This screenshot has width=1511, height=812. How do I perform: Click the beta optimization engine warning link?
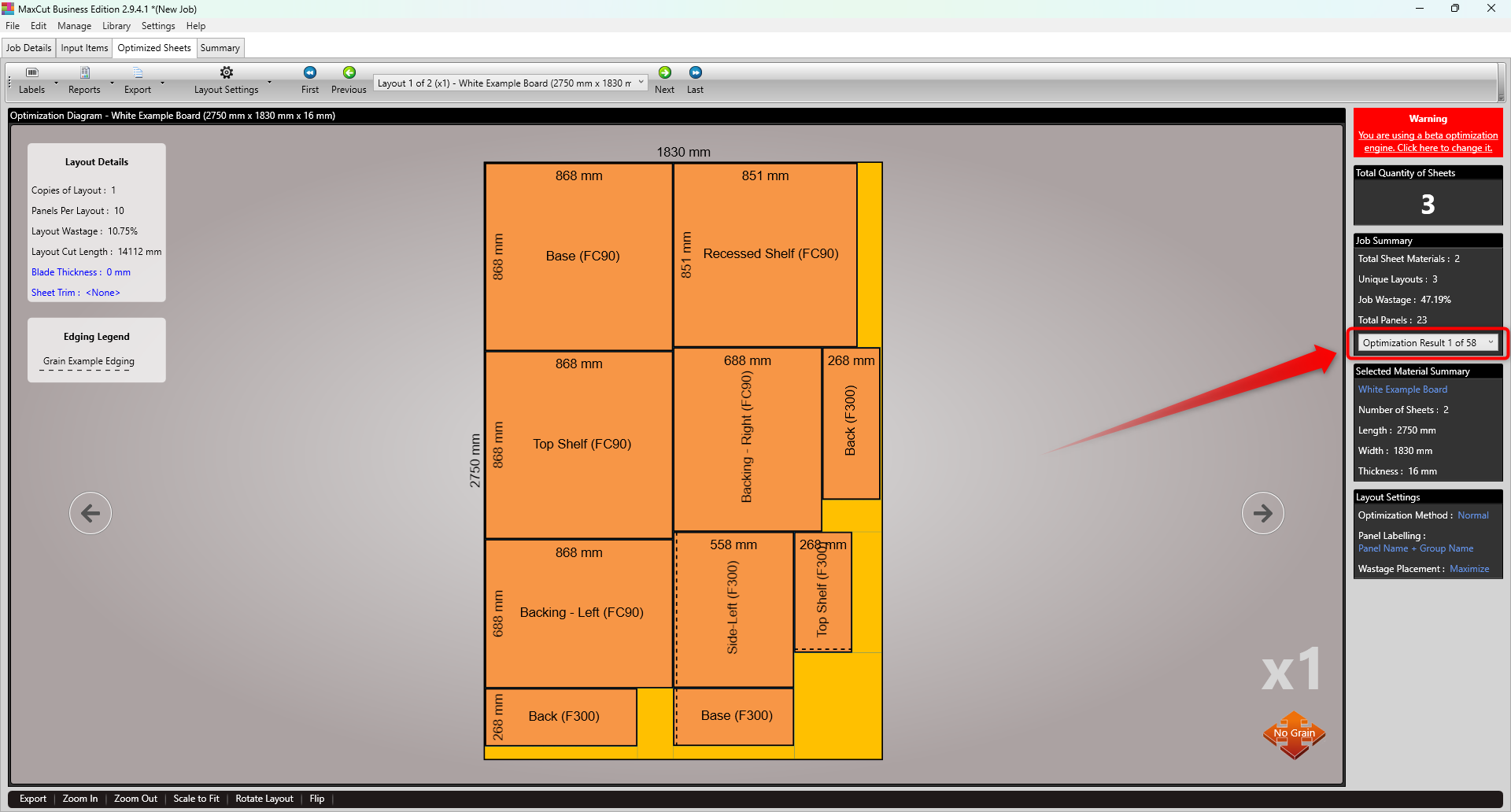pos(1428,142)
